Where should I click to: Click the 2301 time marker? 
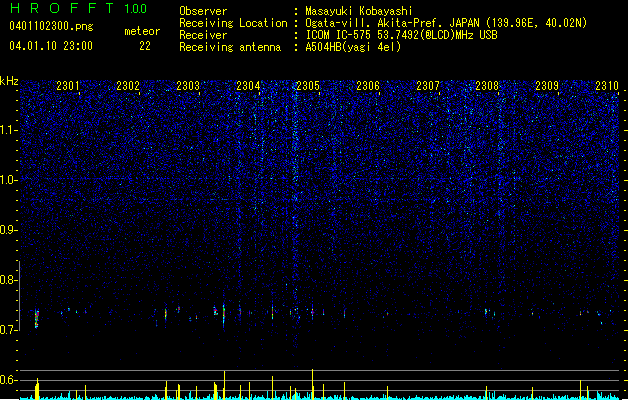[68, 86]
